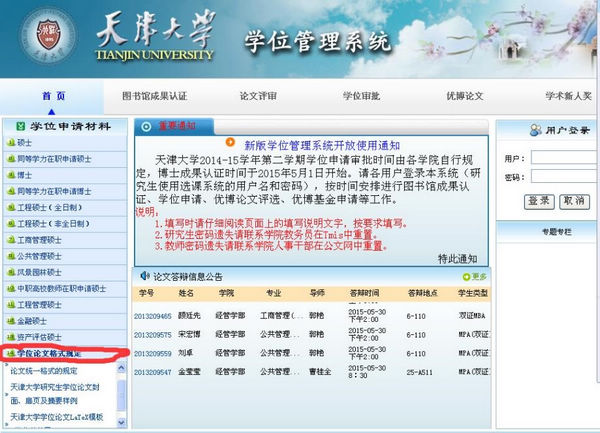Click the user icon beside 用户登录
Viewport: 600px width, 433px height.
(522, 130)
